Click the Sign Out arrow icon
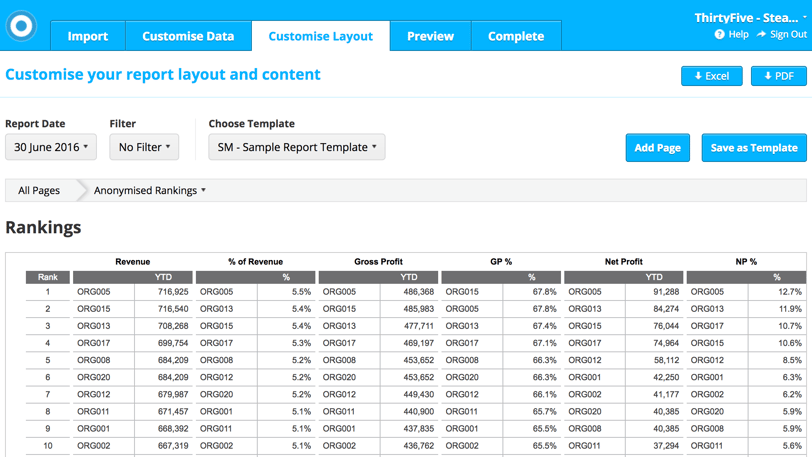 coord(761,34)
